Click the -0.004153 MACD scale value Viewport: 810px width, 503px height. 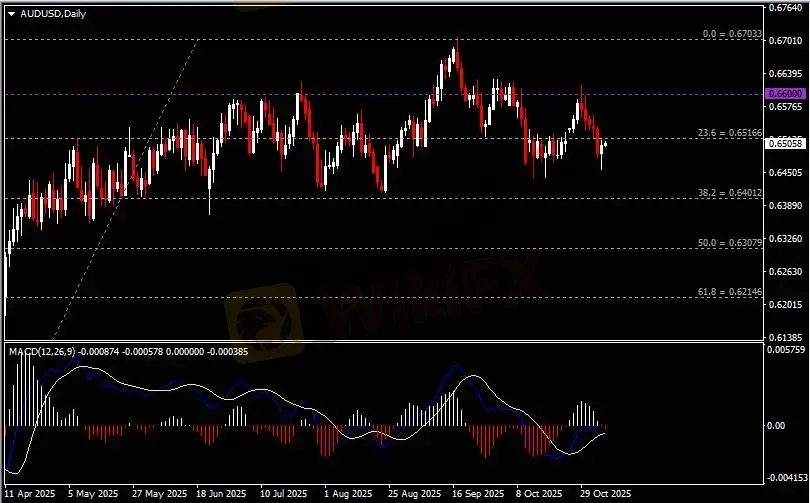[785, 479]
